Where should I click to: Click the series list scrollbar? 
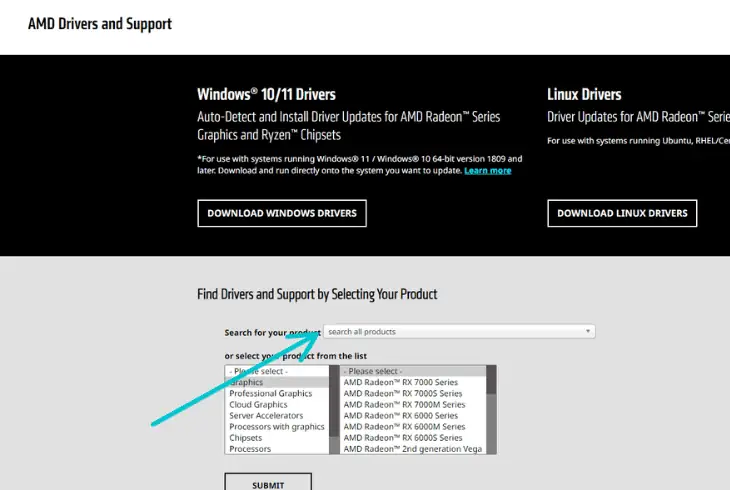coord(491,410)
